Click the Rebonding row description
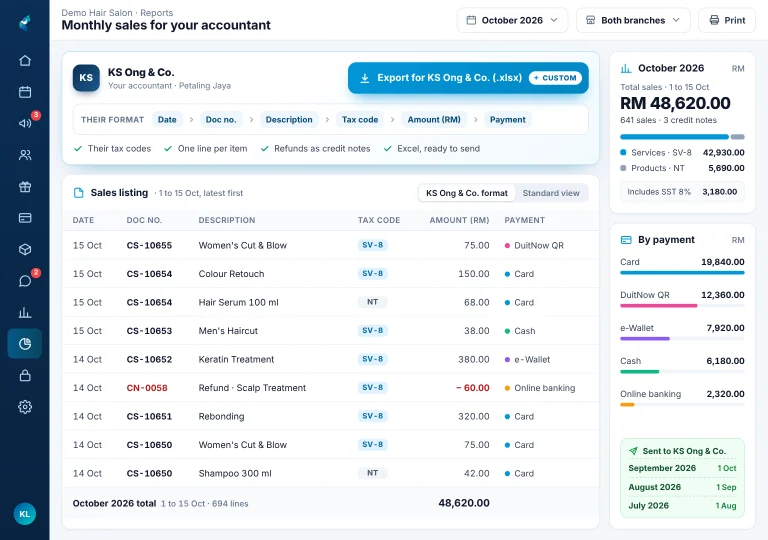This screenshot has height=540, width=768. 221,417
